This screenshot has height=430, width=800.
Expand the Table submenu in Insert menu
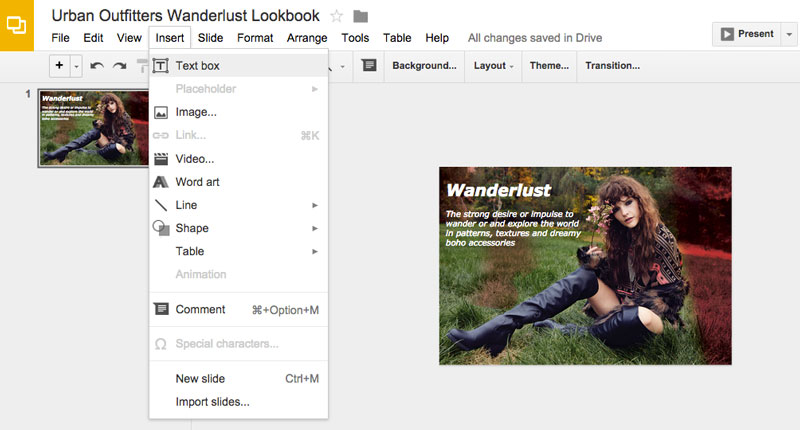239,251
